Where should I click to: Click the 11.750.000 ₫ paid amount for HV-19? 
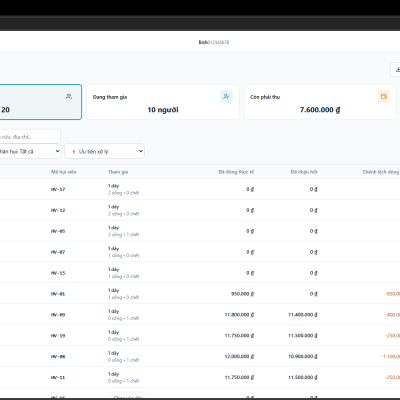click(x=239, y=336)
